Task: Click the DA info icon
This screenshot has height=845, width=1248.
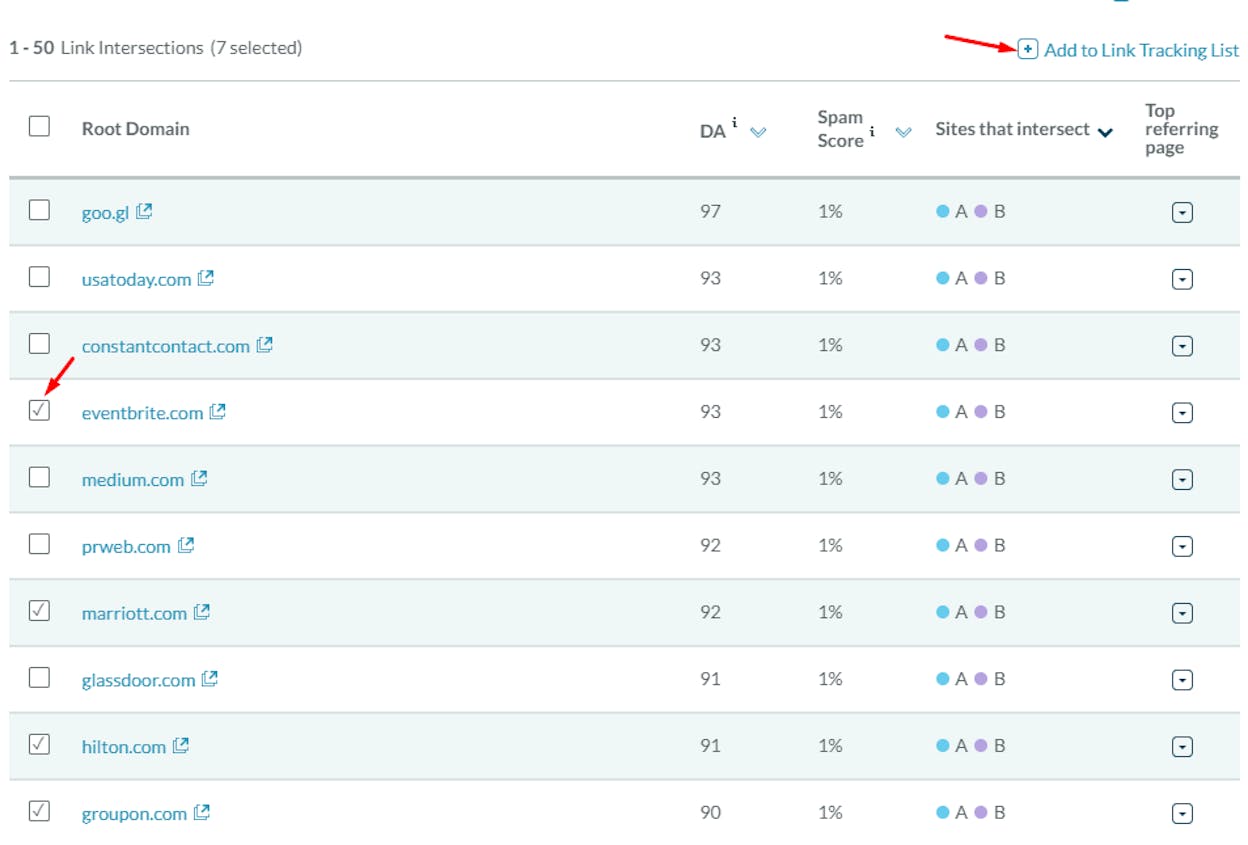Action: pos(735,123)
